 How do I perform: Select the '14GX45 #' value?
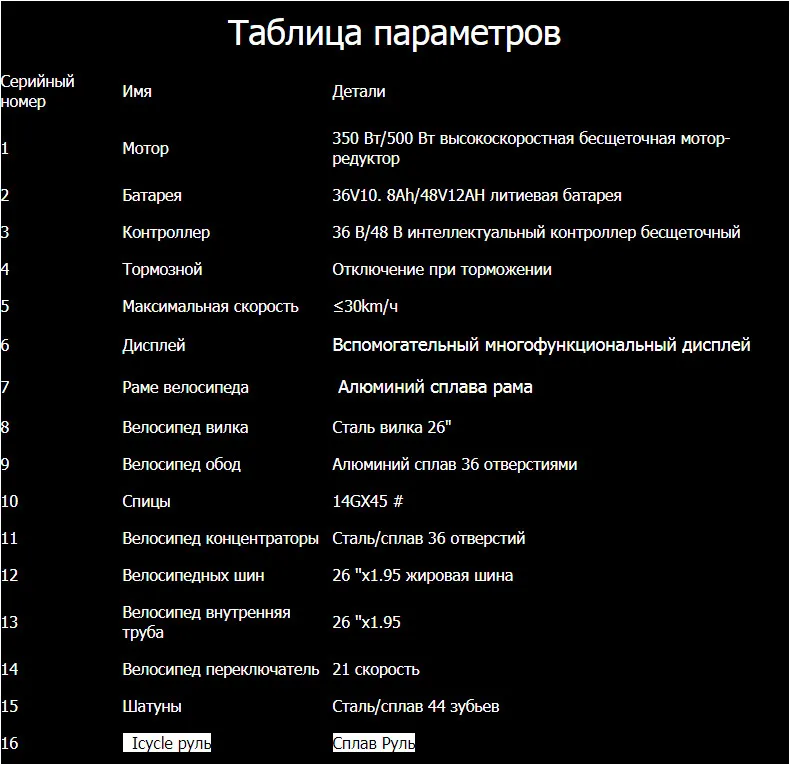click(x=368, y=501)
